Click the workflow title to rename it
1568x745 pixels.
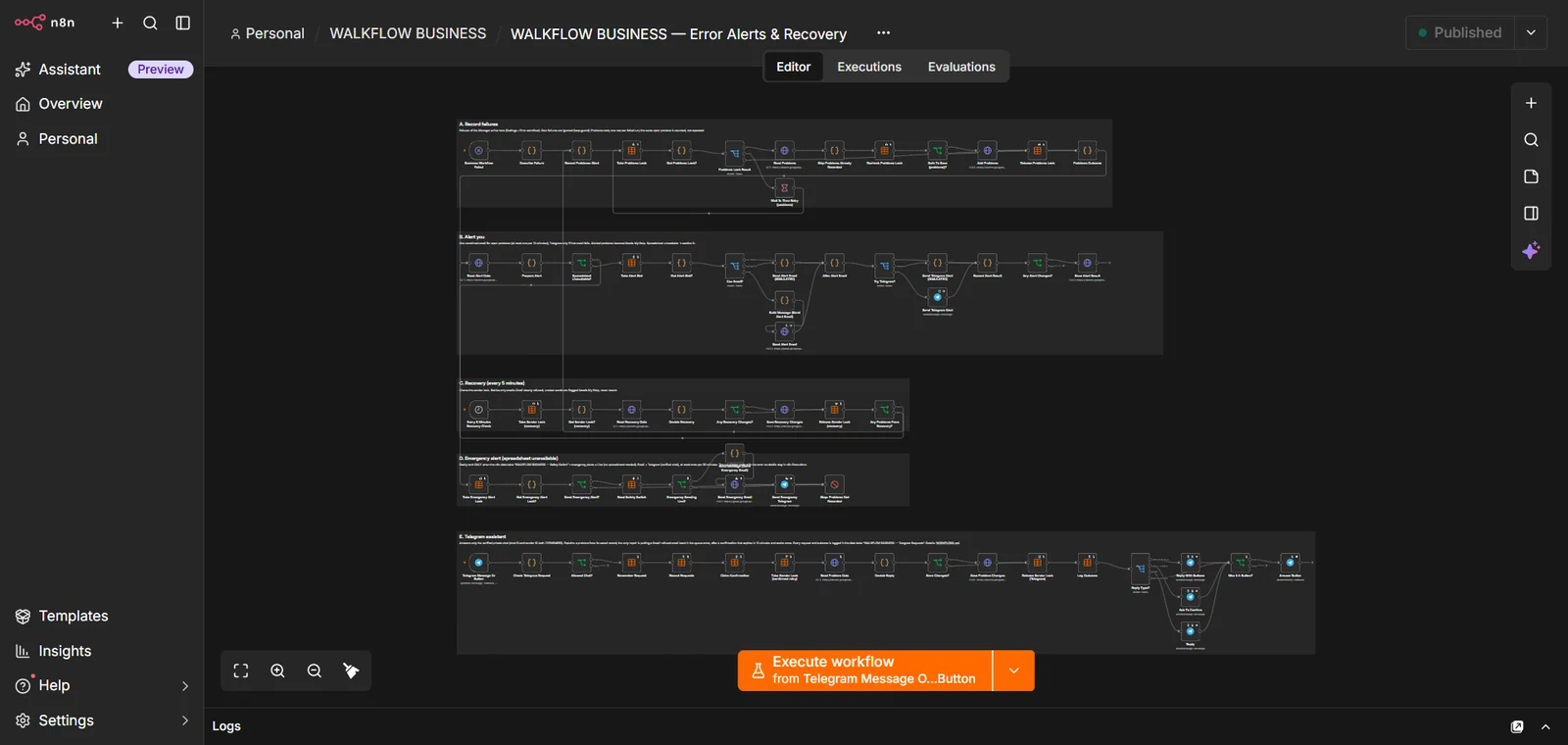pyautogui.click(x=678, y=33)
